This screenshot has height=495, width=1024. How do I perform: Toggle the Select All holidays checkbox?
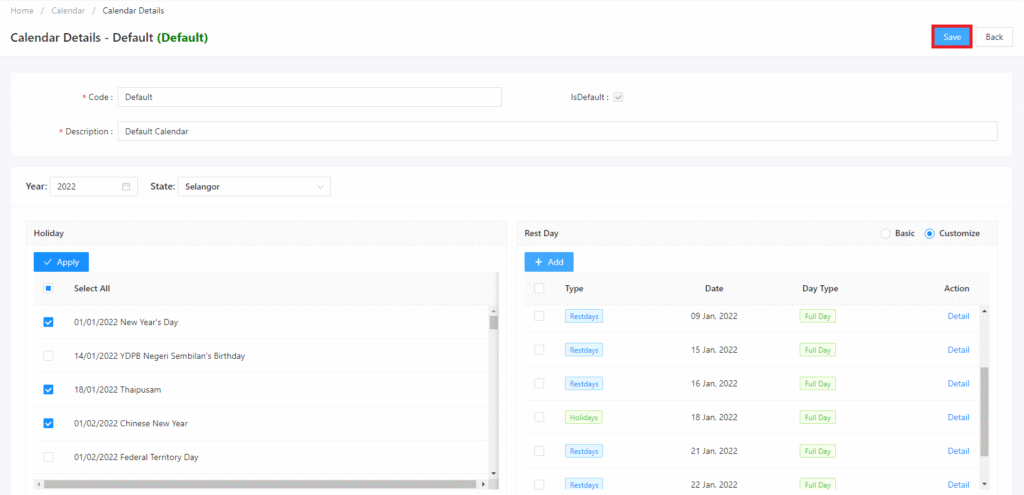point(49,288)
